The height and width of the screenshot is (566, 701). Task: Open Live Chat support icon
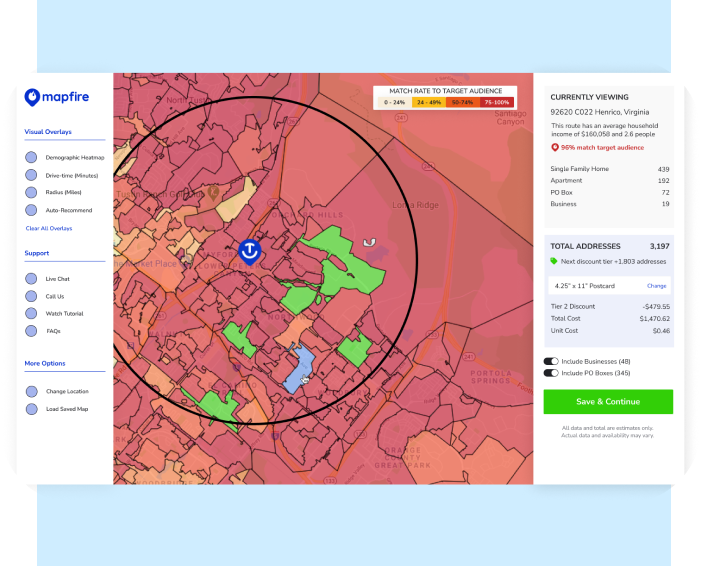(x=31, y=279)
